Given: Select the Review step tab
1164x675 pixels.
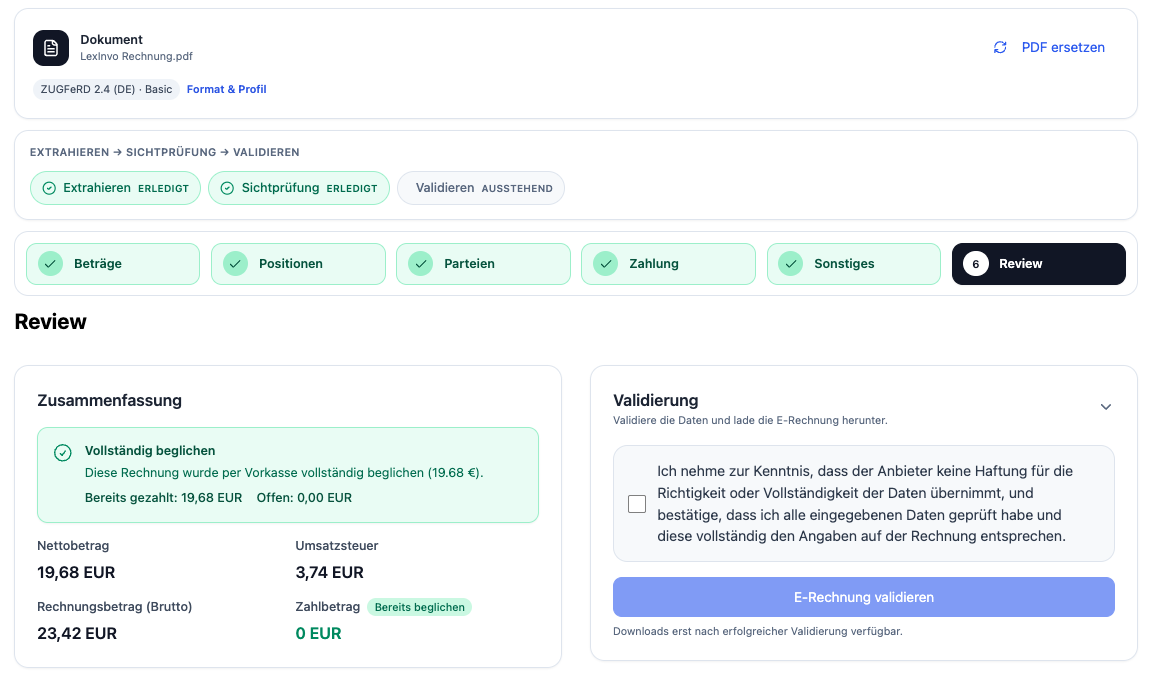Looking at the screenshot, I should (x=1038, y=264).
